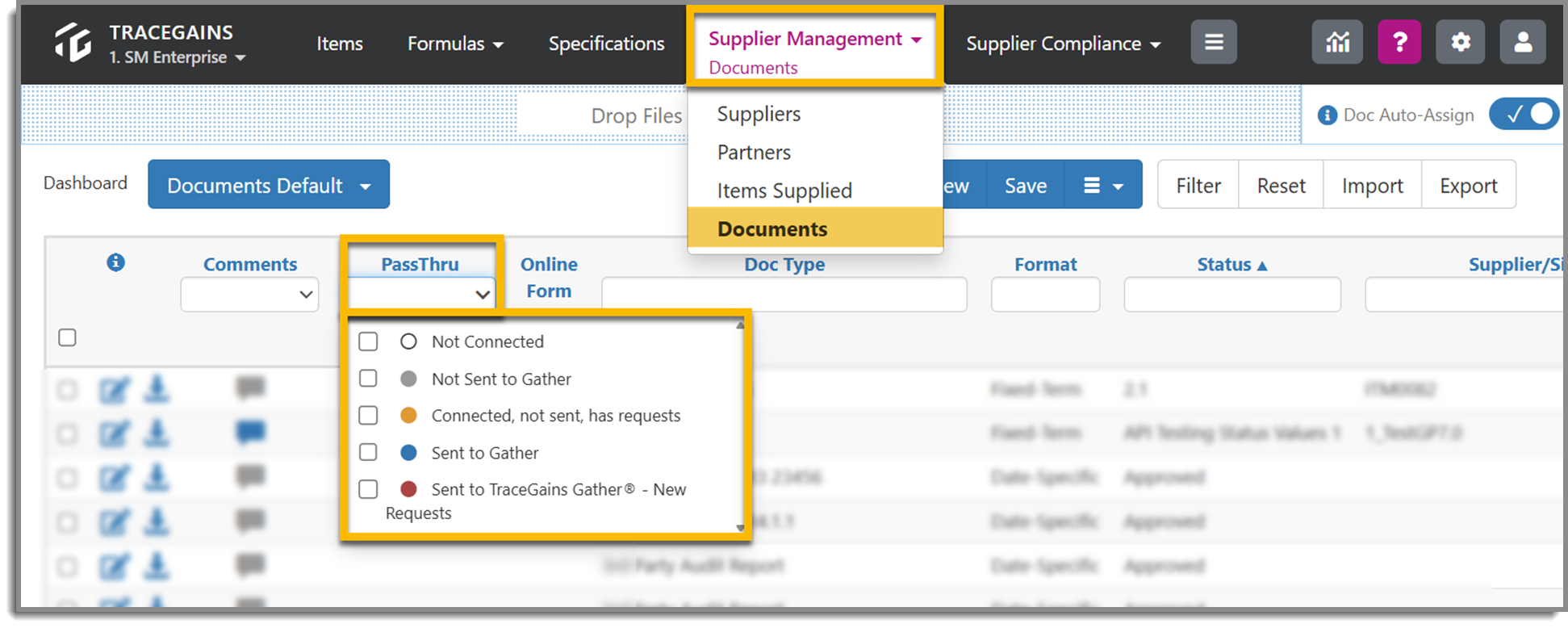This screenshot has width=1568, height=628.
Task: Check Connected, not sent, has requests
Action: [x=368, y=416]
